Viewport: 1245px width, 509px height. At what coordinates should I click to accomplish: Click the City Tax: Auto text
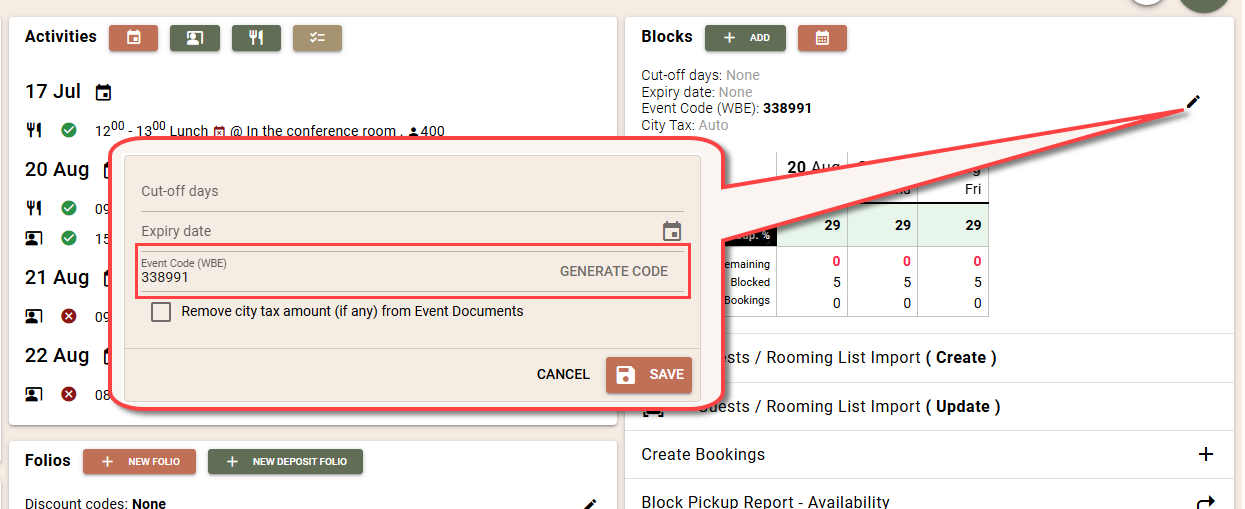coord(685,125)
